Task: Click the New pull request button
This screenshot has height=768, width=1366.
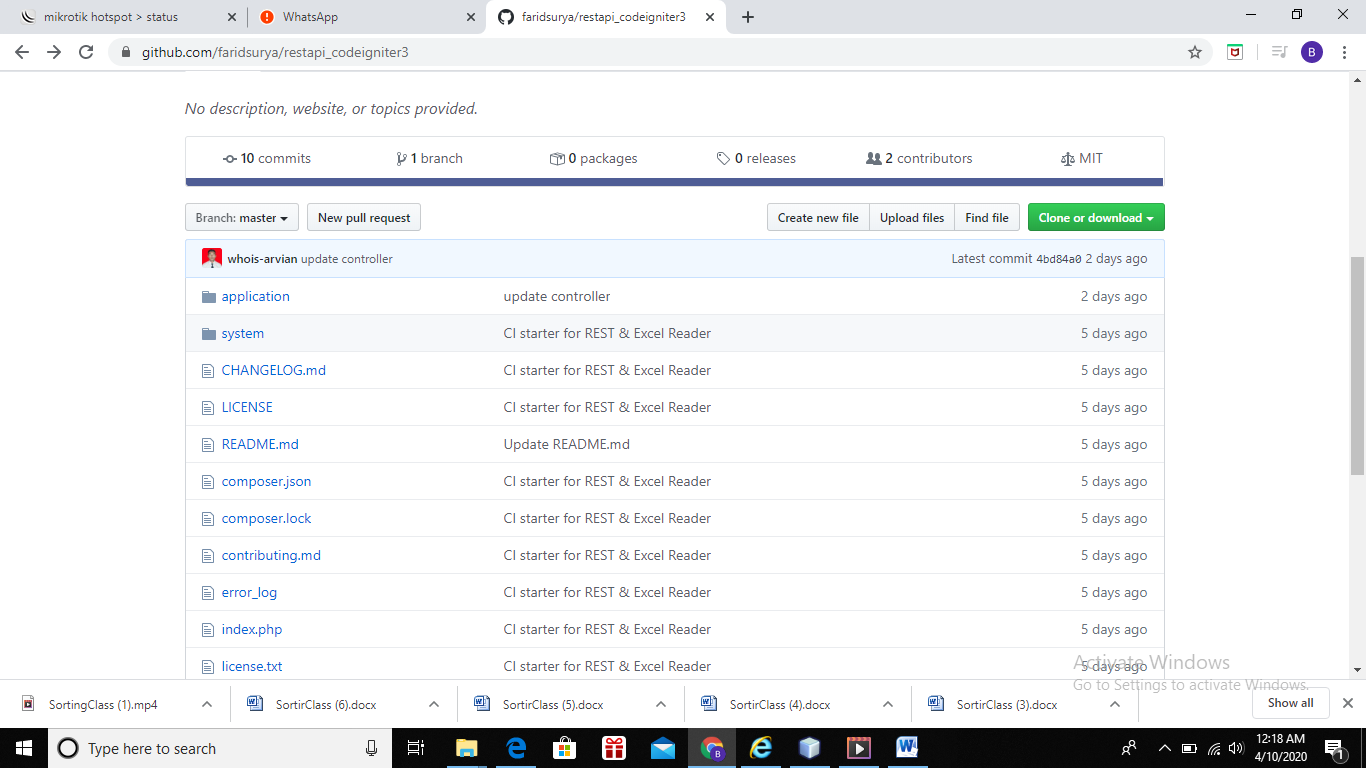Action: 364,218
